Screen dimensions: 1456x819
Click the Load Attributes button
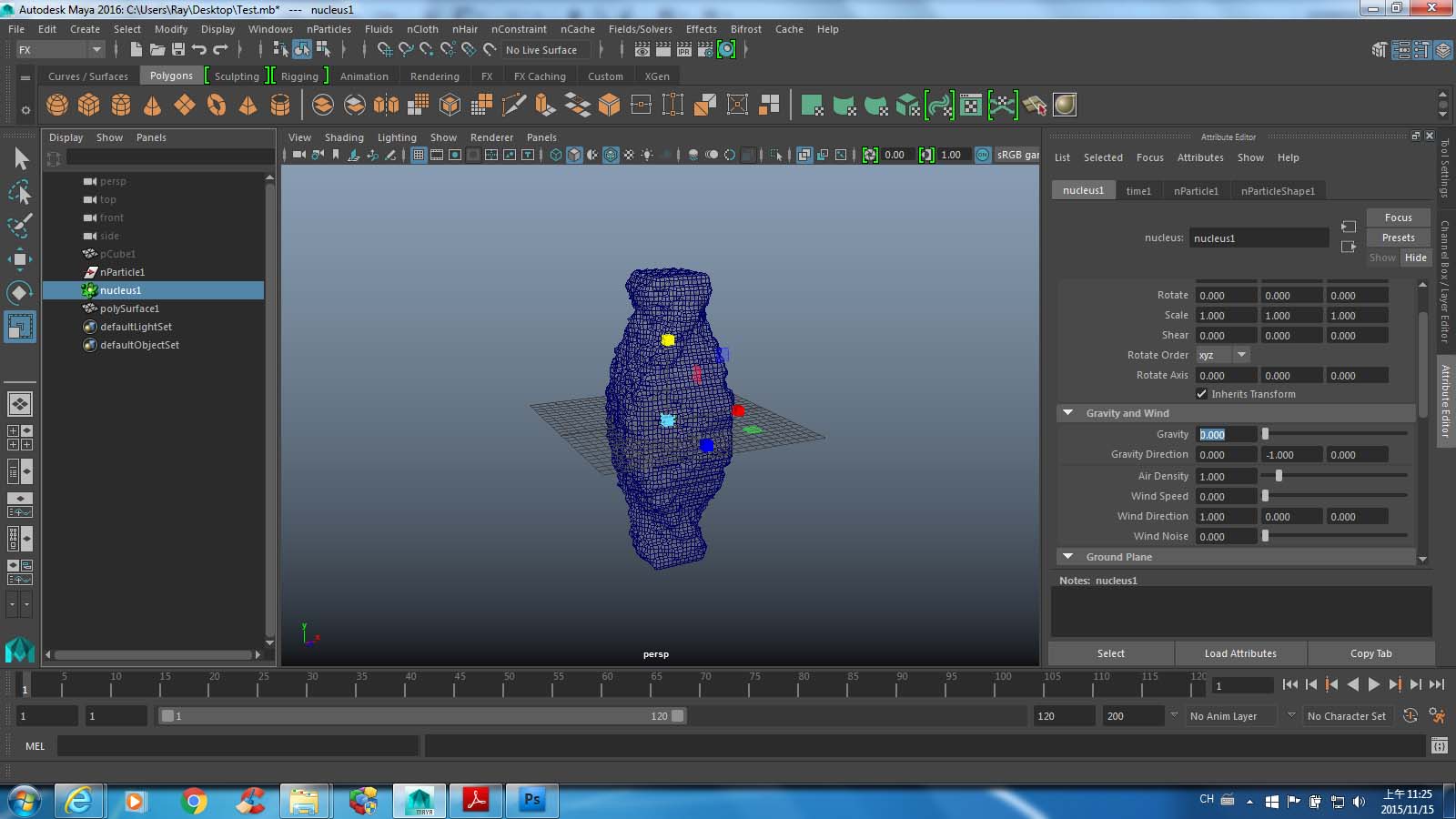(x=1240, y=652)
